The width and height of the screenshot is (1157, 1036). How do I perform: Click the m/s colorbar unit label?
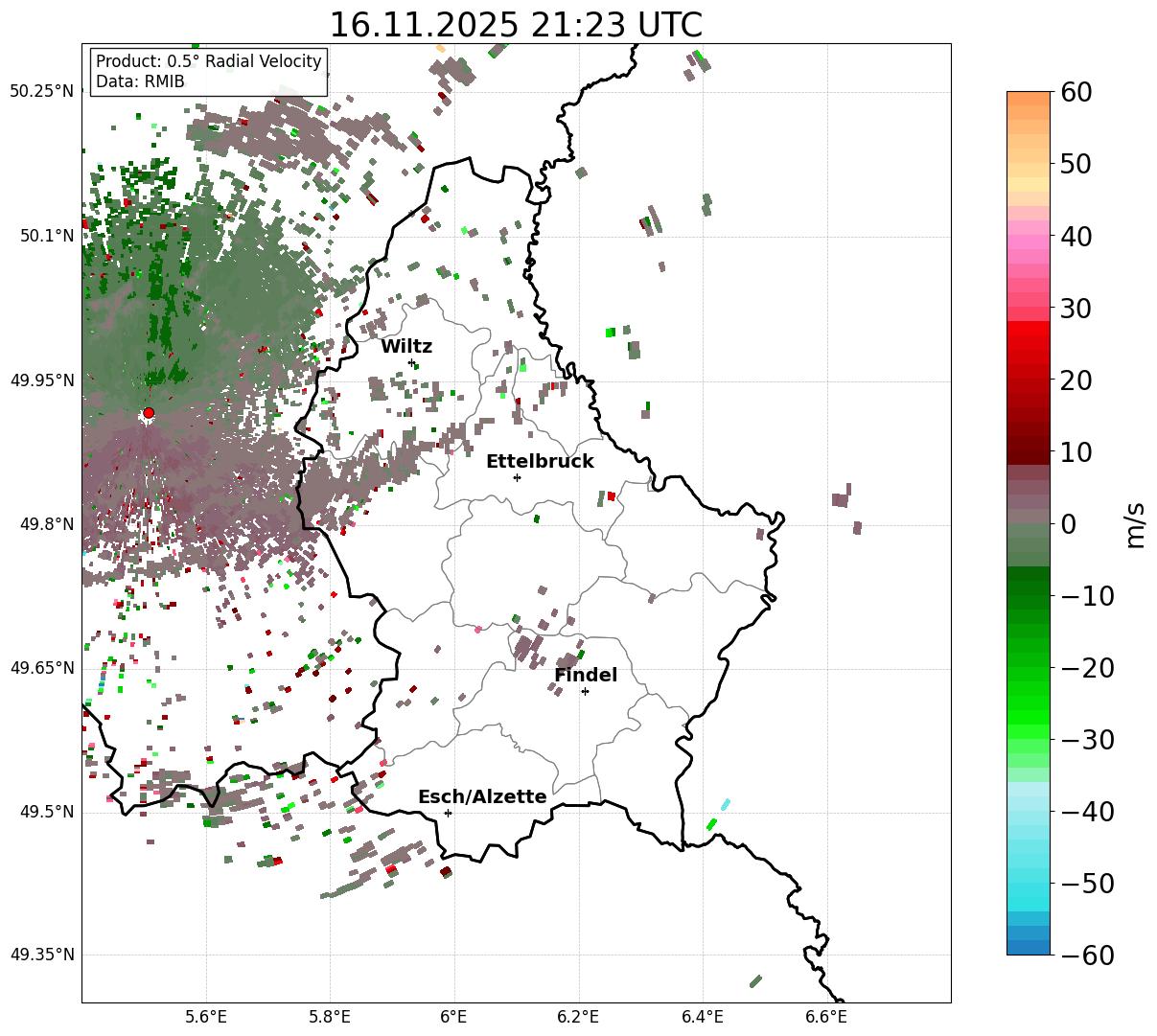pos(1136,524)
